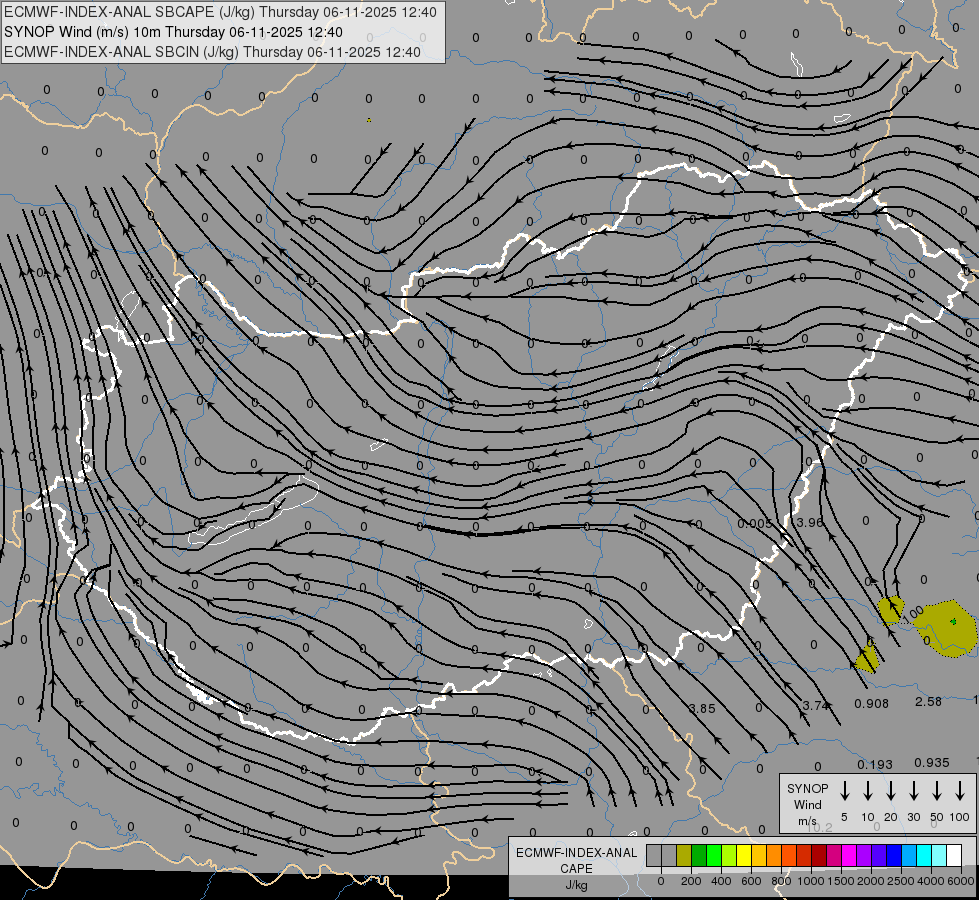
Task: Click the '4000' label on CAPE scale
Action: (x=931, y=881)
